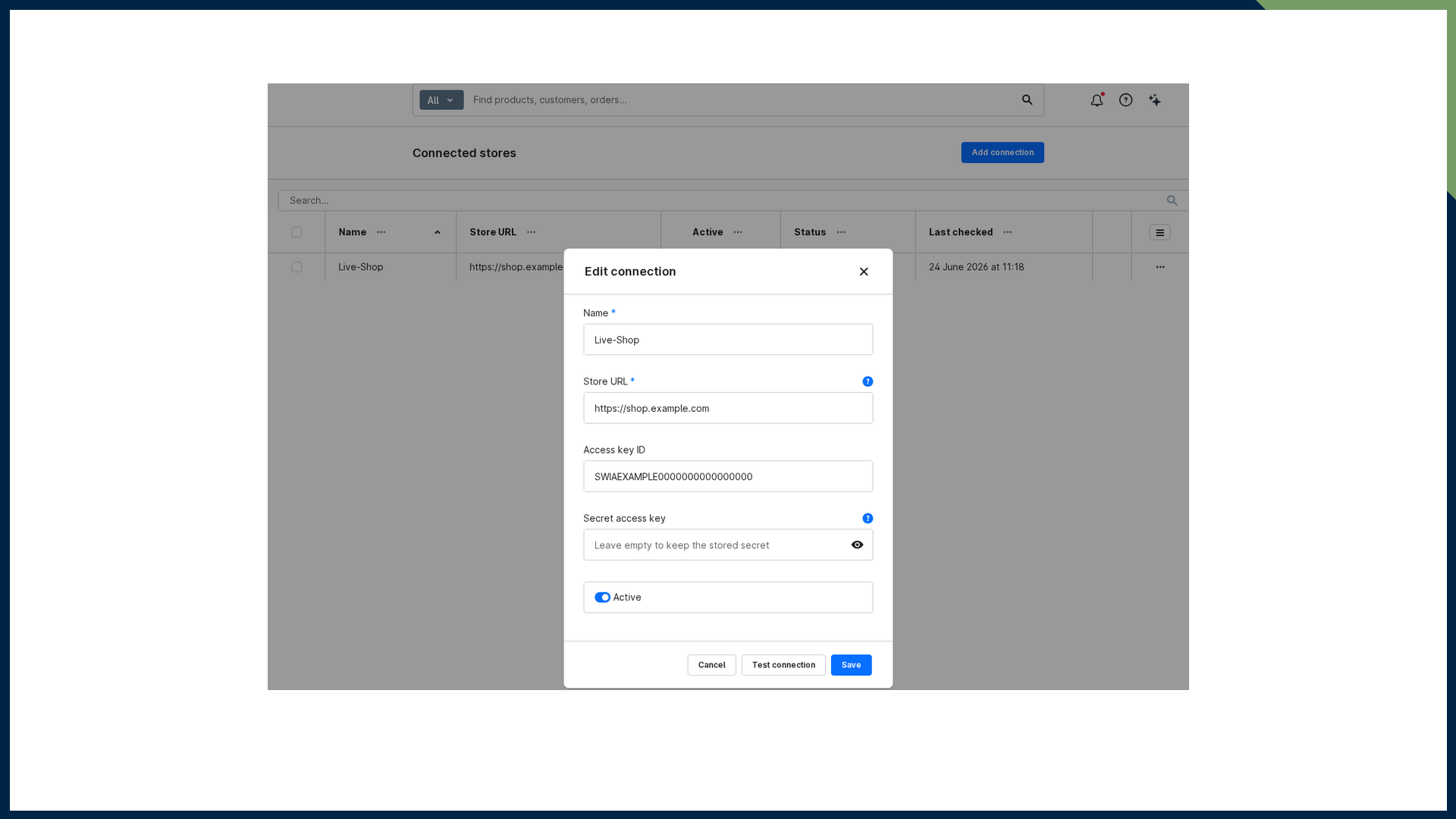Open the AI sparkle assistant icon
The height and width of the screenshot is (819, 1456).
pyautogui.click(x=1154, y=100)
